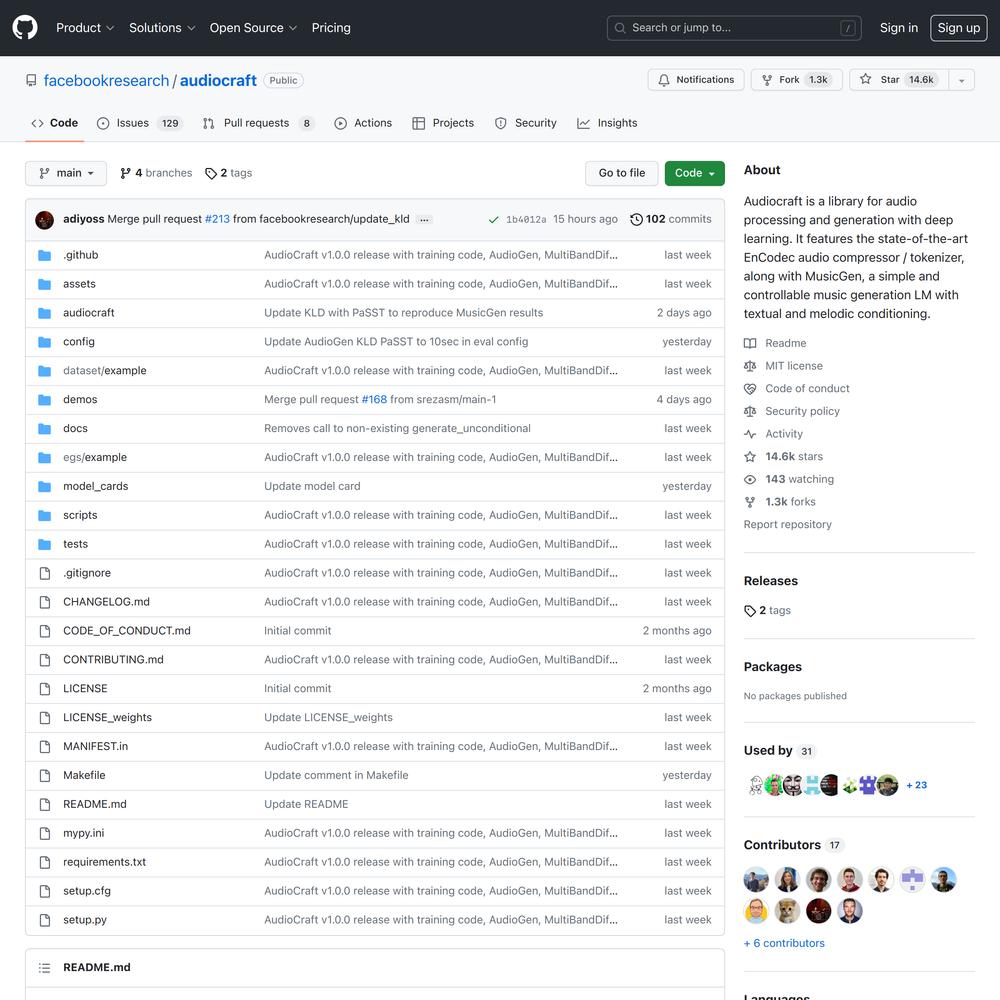Click the model_cards folder icon
This screenshot has height=1000, width=1000.
(x=45, y=487)
